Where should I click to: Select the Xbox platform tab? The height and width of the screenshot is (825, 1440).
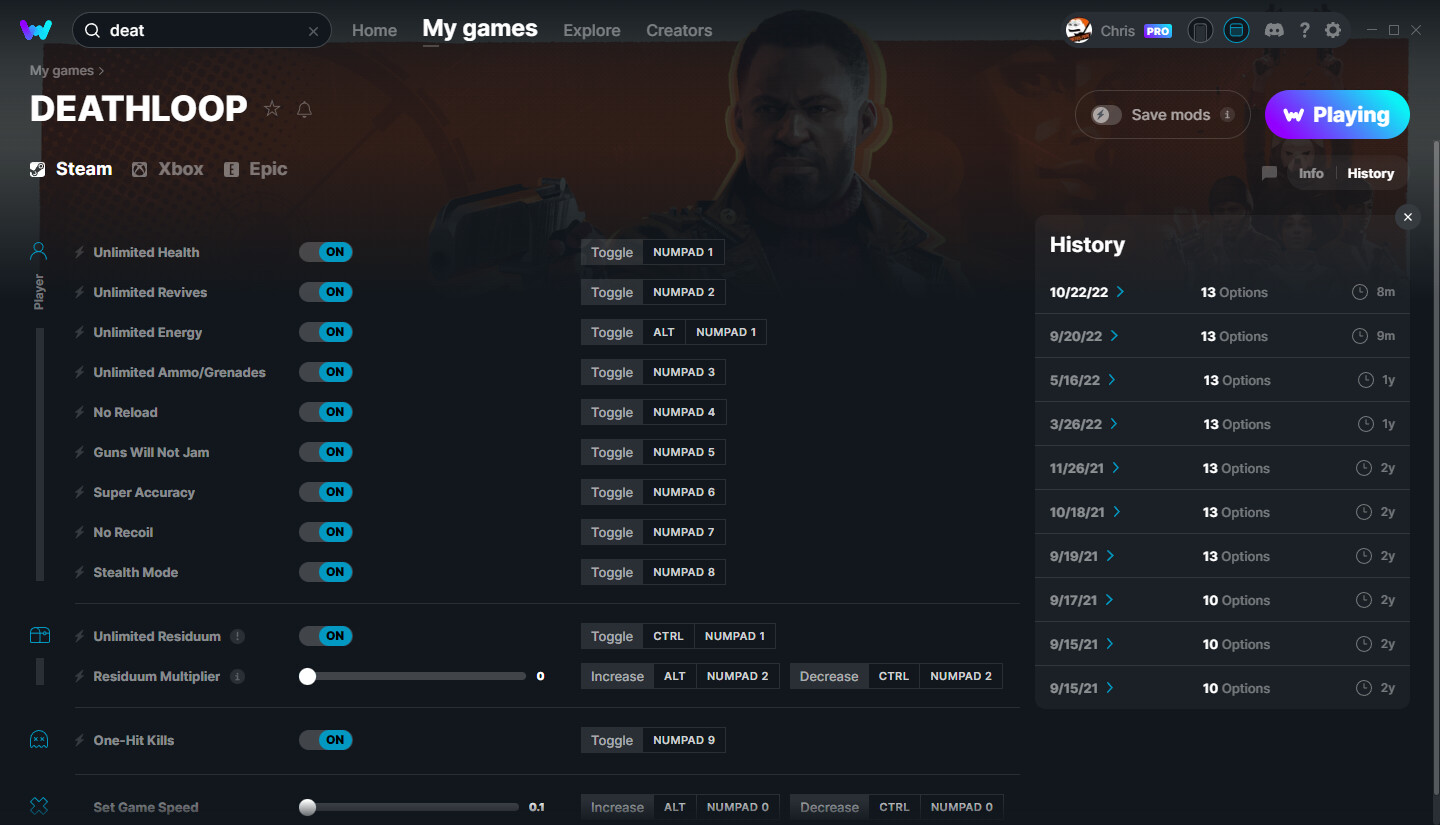pyautogui.click(x=167, y=168)
